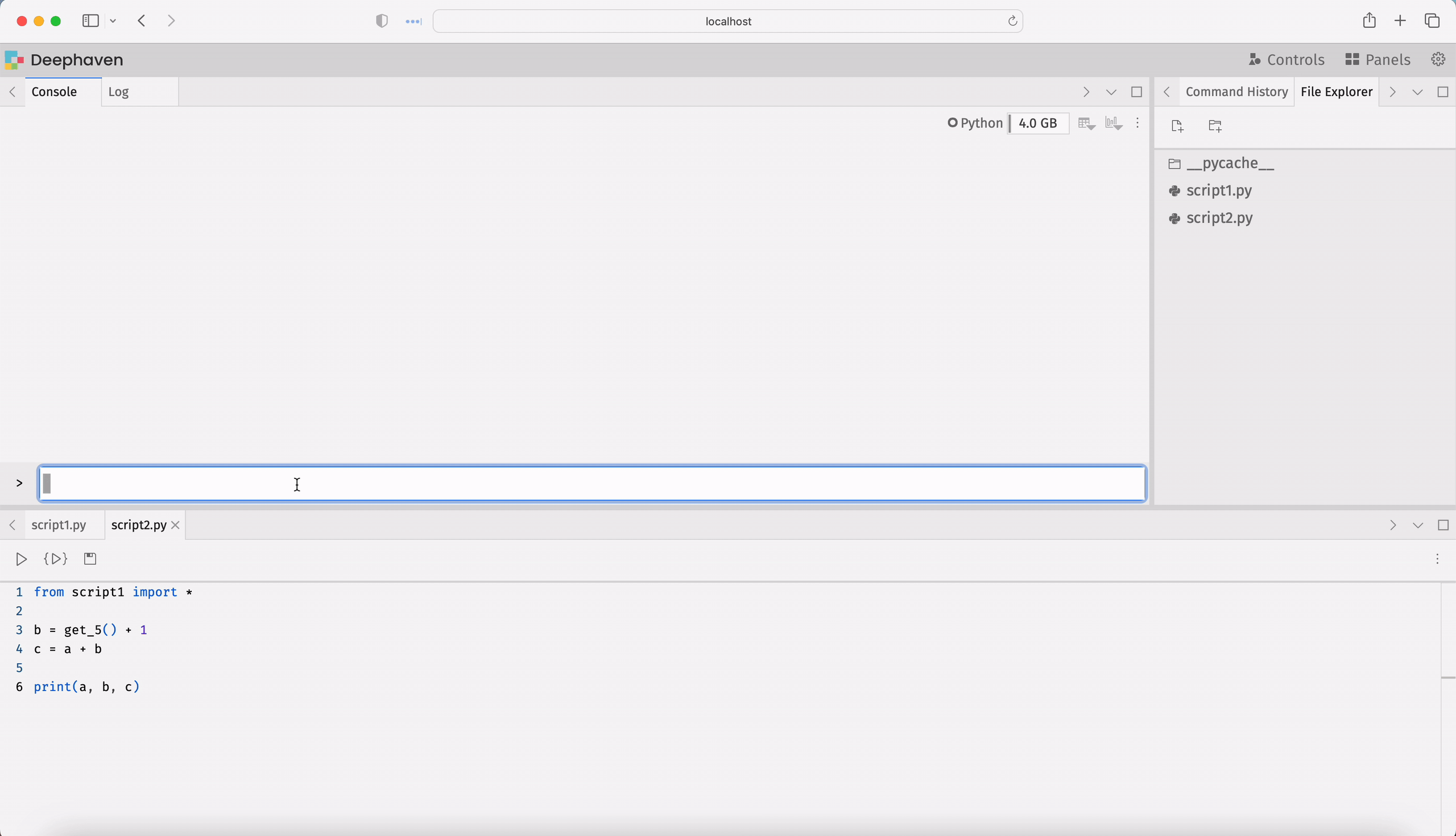Switch to the script1.py tab
Image resolution: width=1456 pixels, height=836 pixels.
(x=59, y=524)
